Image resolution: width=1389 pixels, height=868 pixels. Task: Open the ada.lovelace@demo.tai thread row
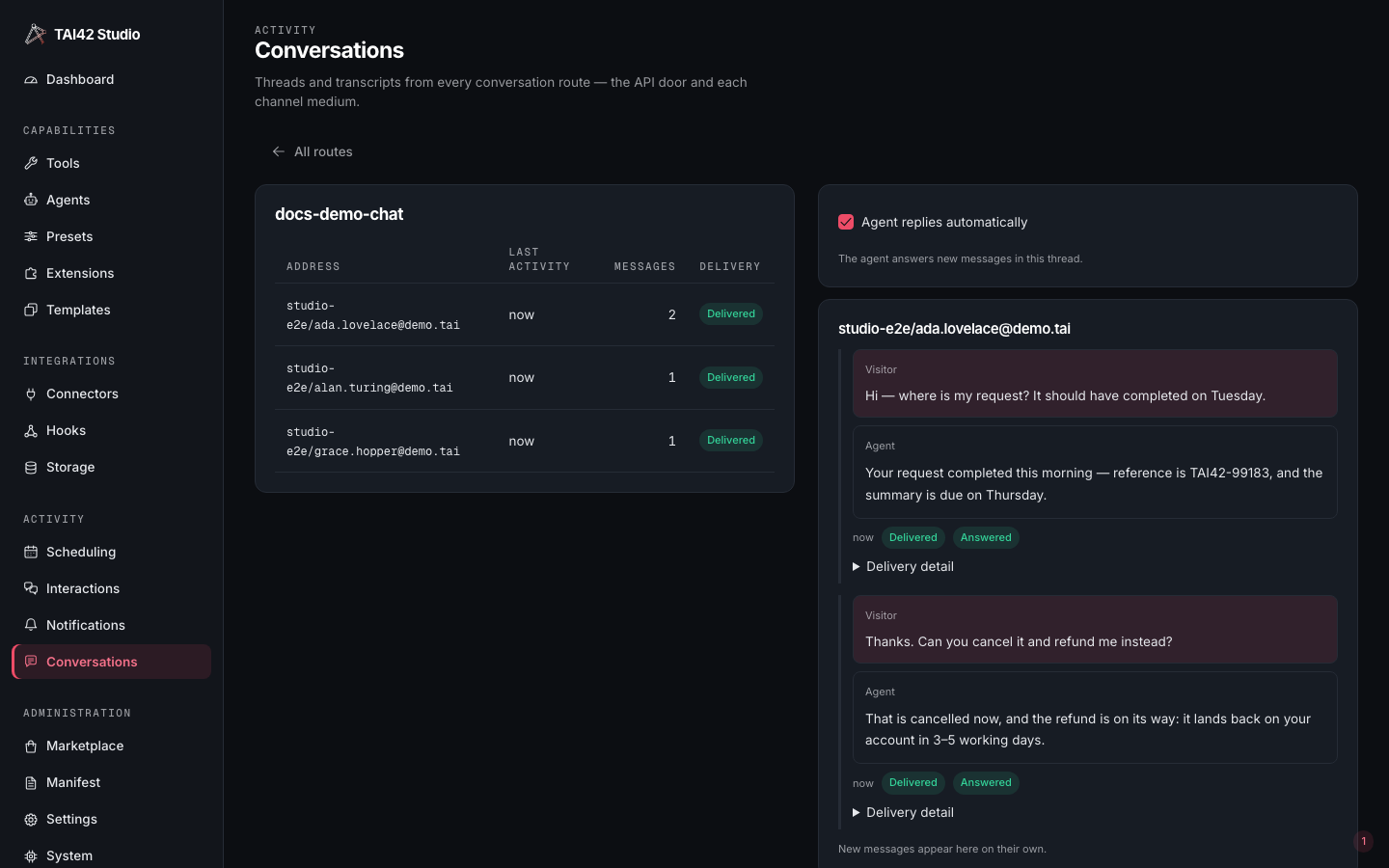click(525, 315)
